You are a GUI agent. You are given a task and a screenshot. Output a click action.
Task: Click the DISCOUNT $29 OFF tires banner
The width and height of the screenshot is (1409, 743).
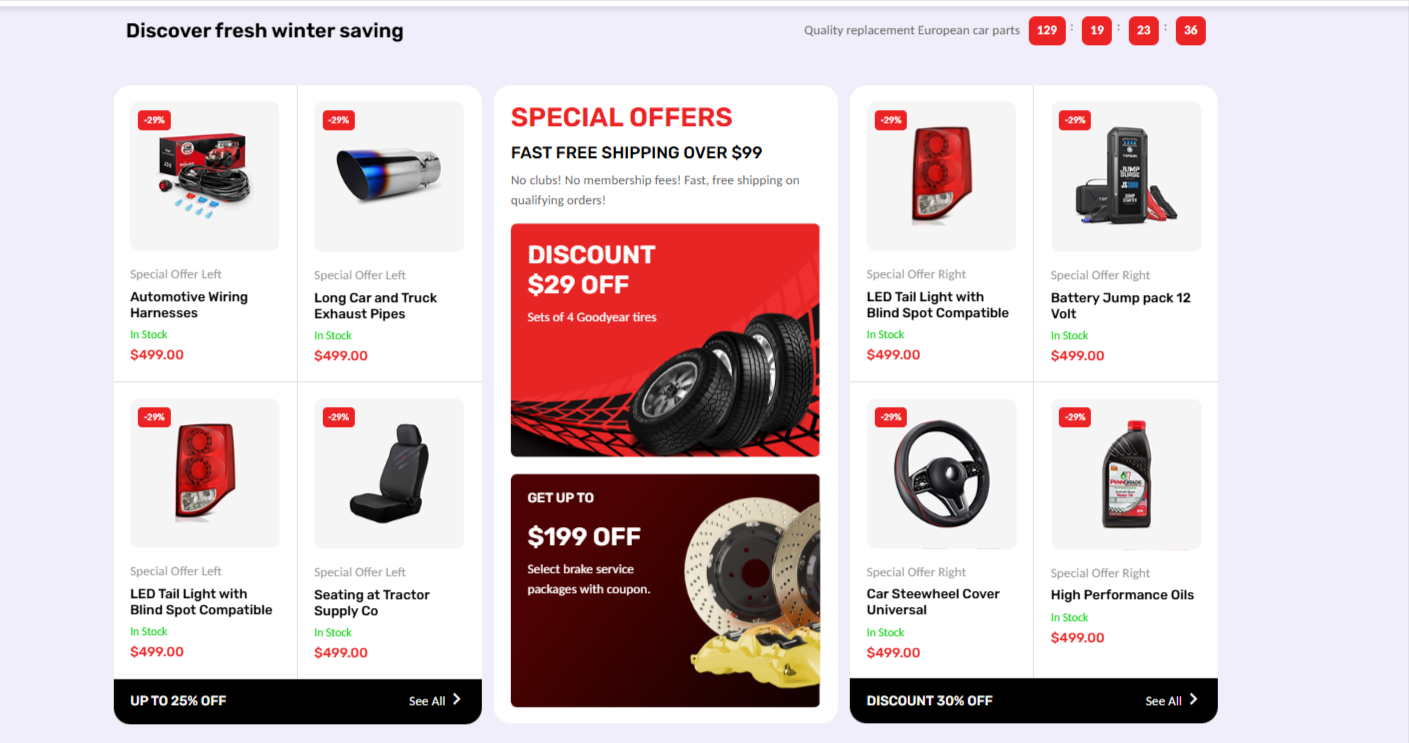[x=665, y=340]
